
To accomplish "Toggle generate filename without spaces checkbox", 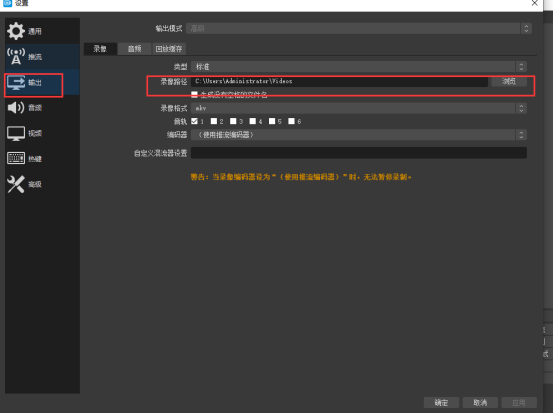I will point(194,94).
